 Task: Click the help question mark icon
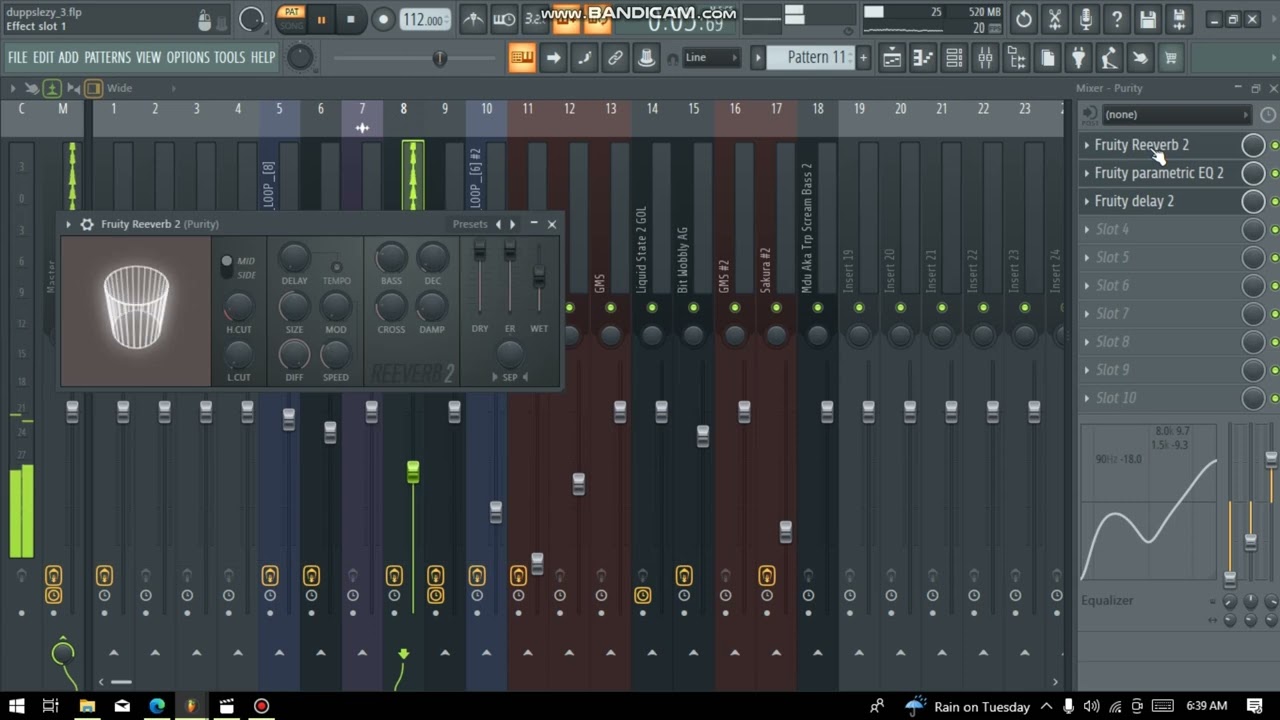[x=1117, y=19]
